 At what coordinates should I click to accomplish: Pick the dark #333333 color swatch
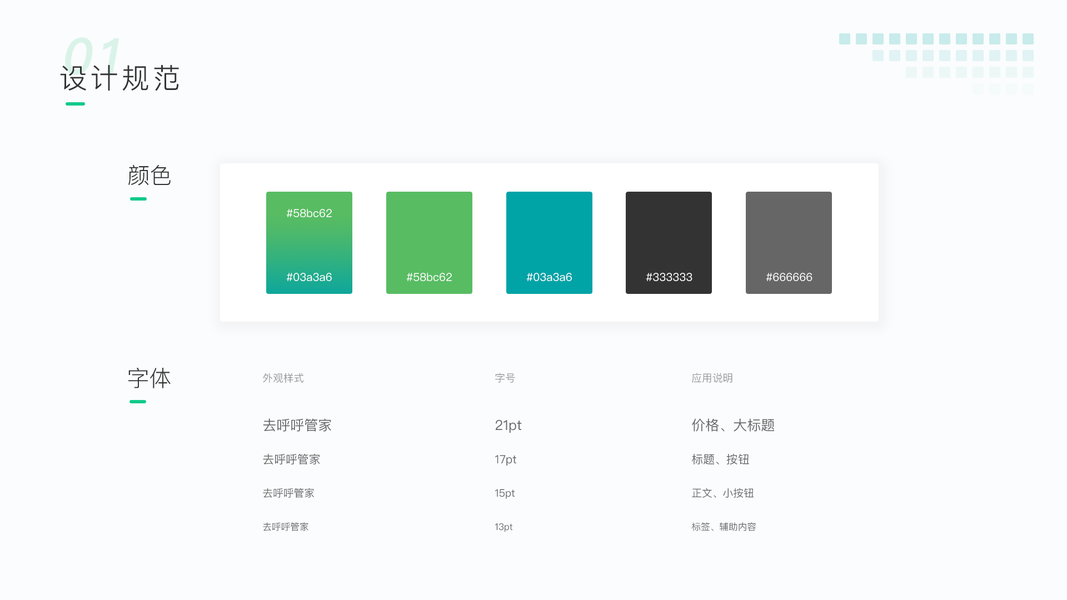[x=669, y=243]
